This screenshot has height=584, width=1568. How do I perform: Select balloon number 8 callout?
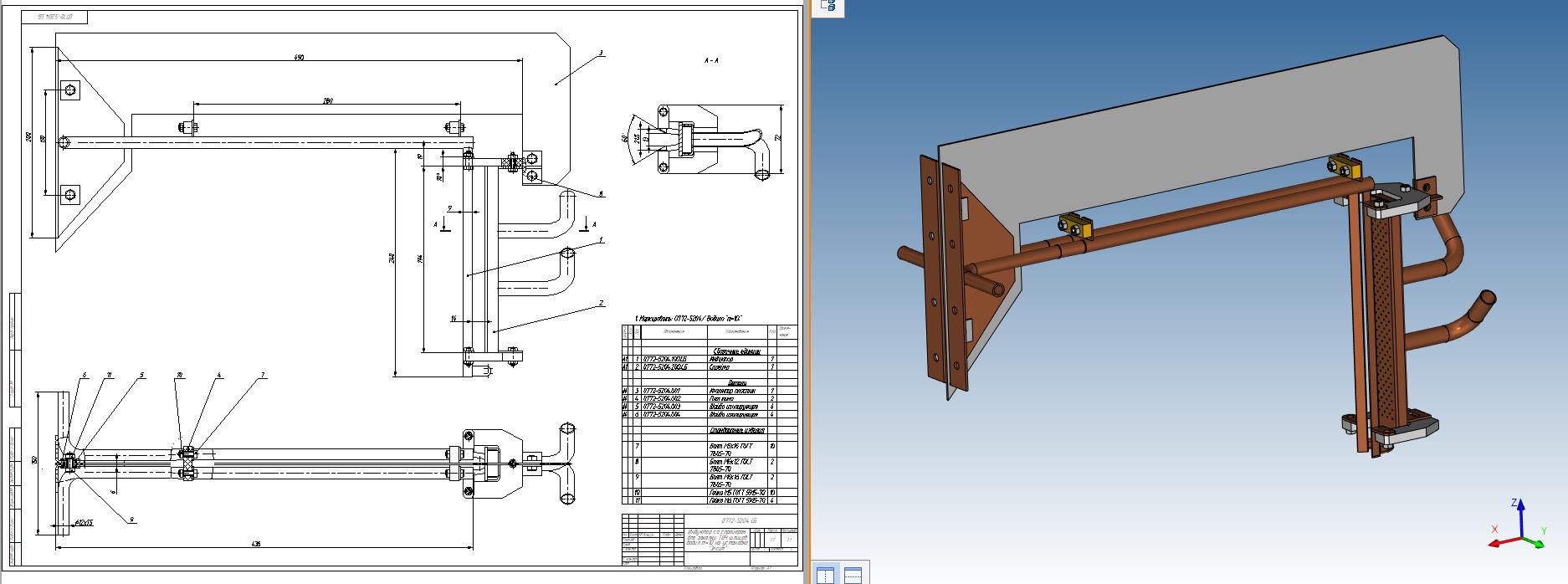click(x=601, y=194)
